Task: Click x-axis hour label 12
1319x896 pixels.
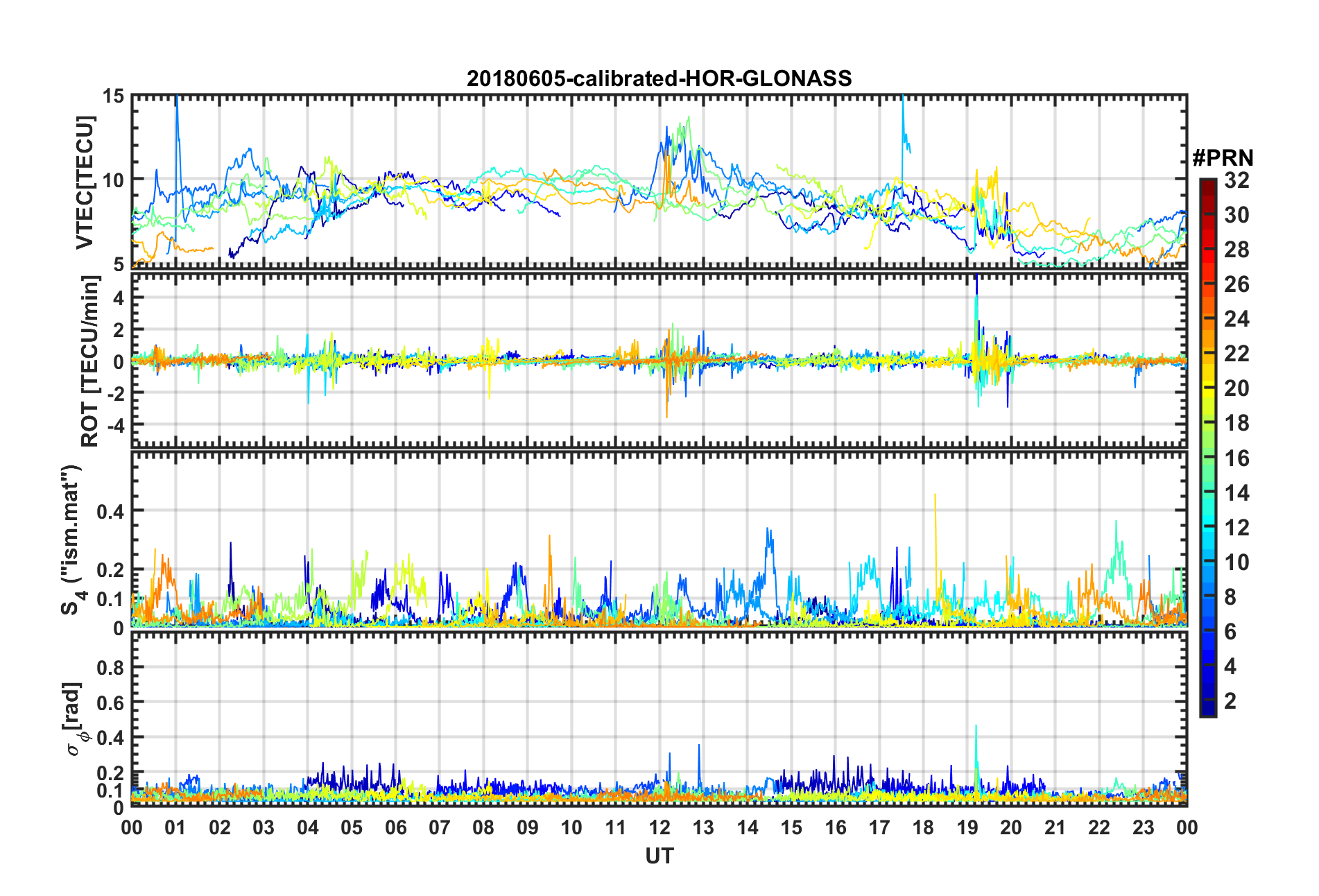Action: pos(659,827)
